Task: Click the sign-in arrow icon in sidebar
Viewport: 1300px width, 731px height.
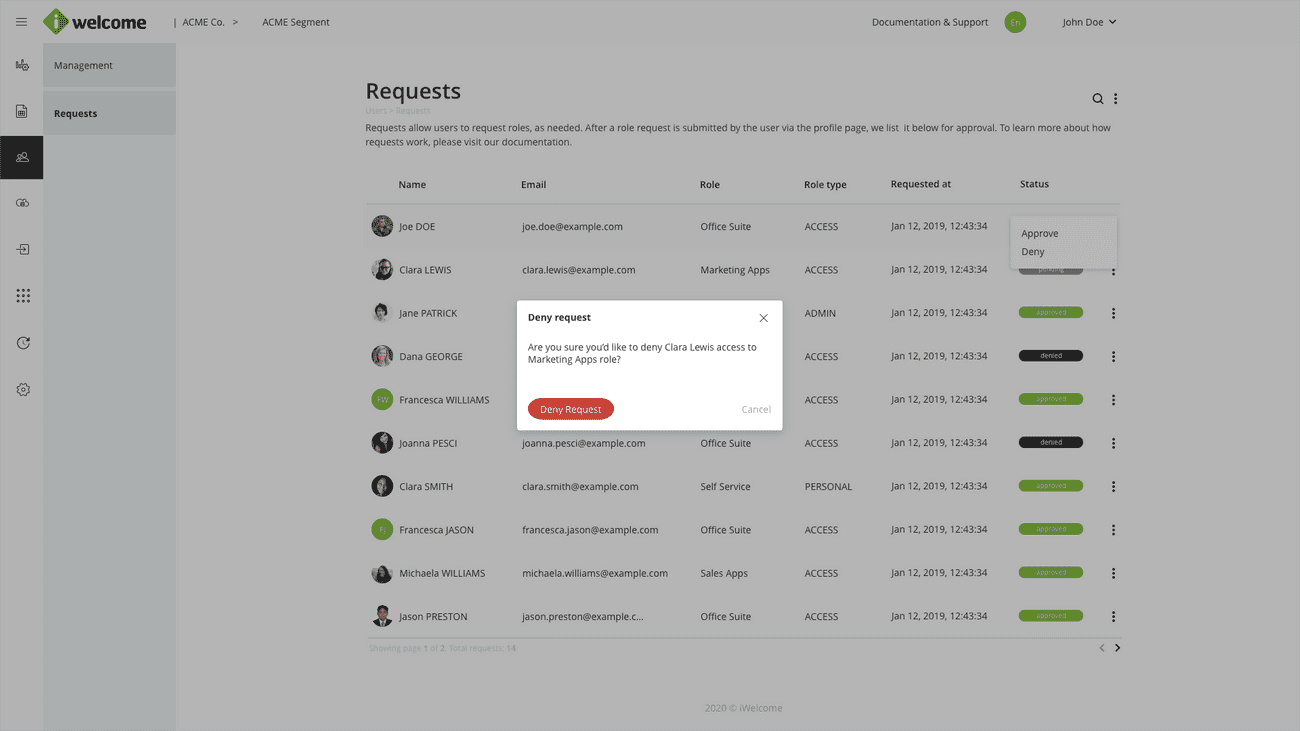Action: click(22, 249)
